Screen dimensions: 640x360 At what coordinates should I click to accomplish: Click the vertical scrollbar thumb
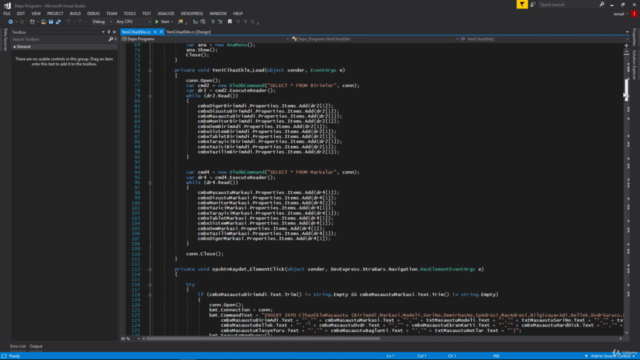(627, 89)
